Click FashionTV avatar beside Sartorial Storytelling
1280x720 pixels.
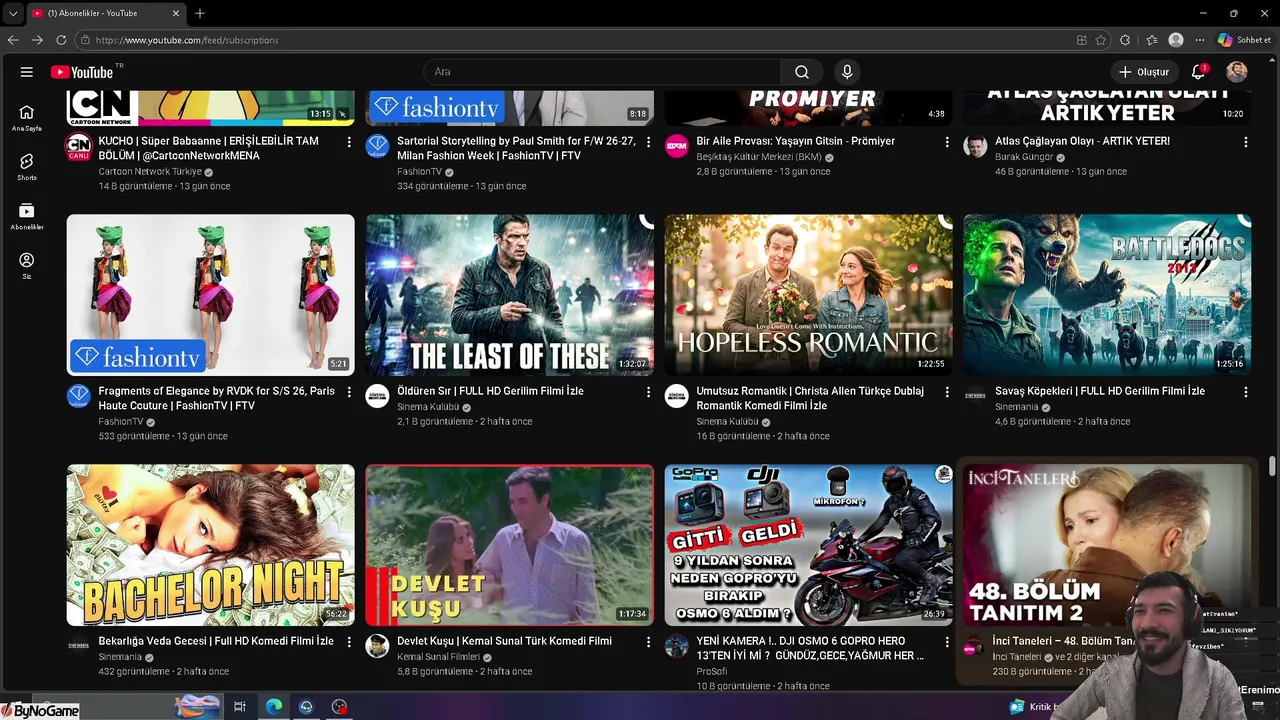pyautogui.click(x=377, y=146)
